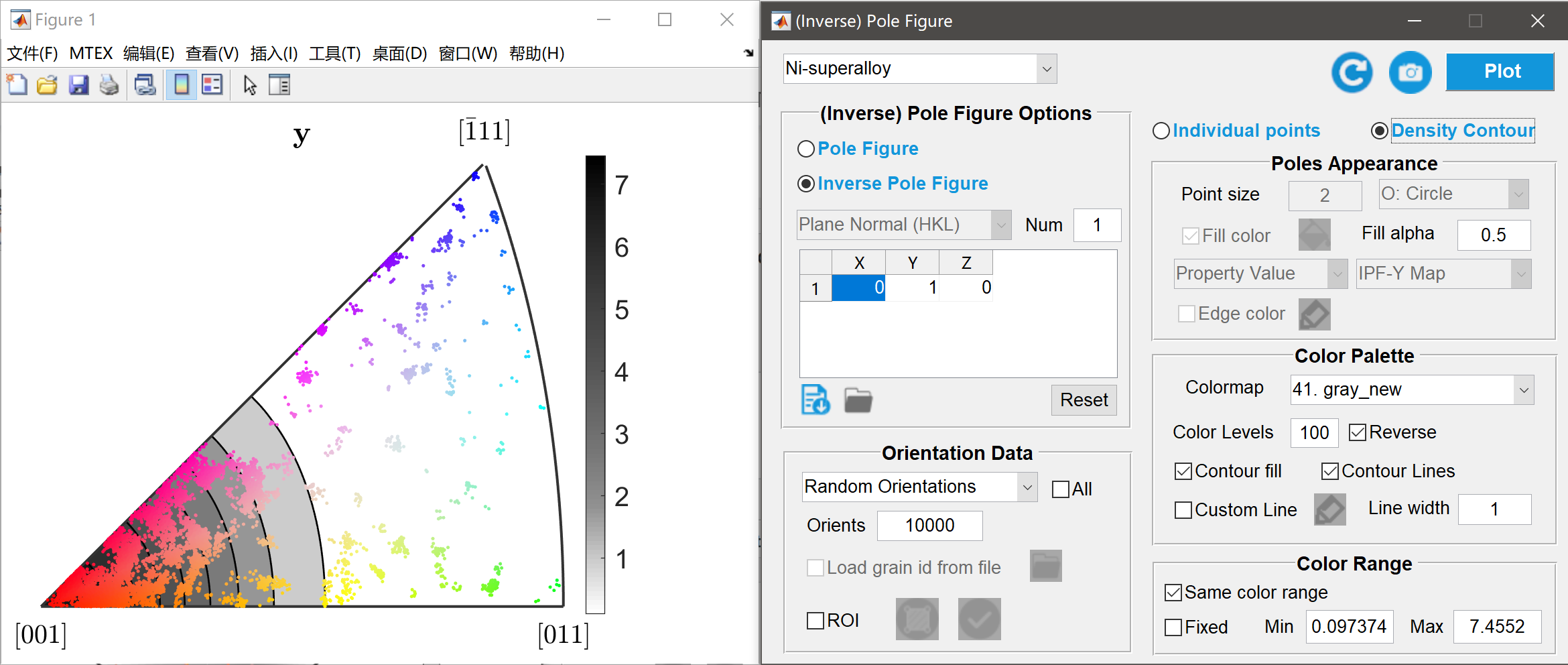1568x665 pixels.
Task: Choose the Individual points radio button
Action: pyautogui.click(x=1161, y=131)
